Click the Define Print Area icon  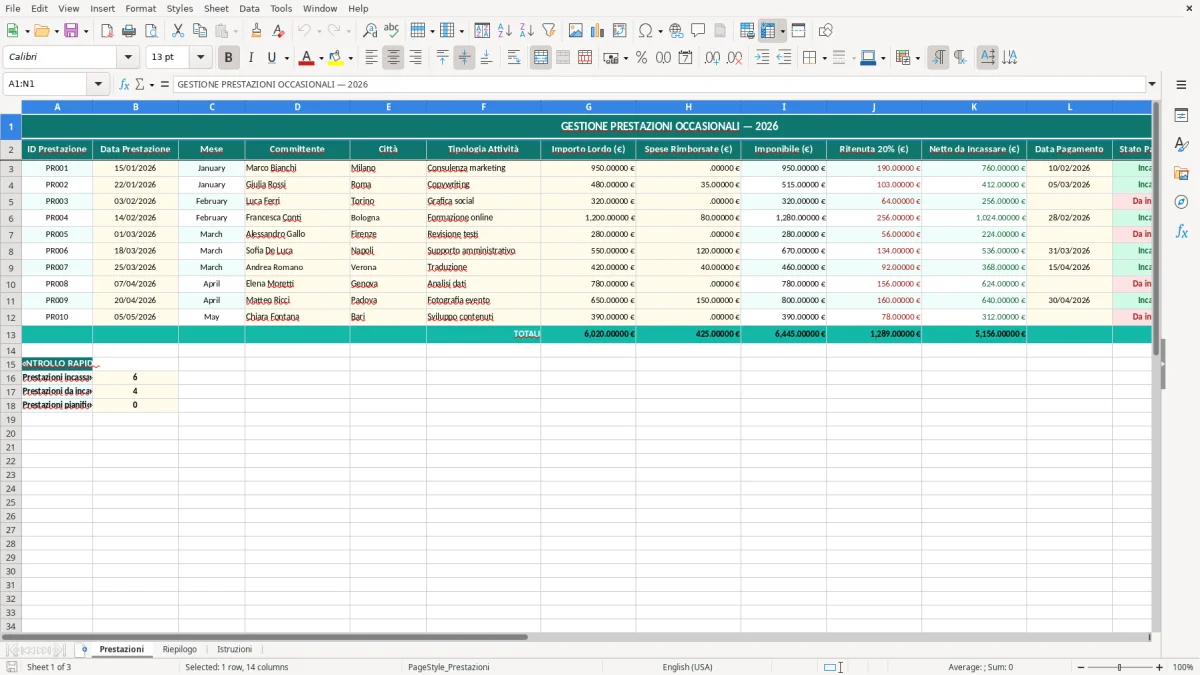(747, 31)
